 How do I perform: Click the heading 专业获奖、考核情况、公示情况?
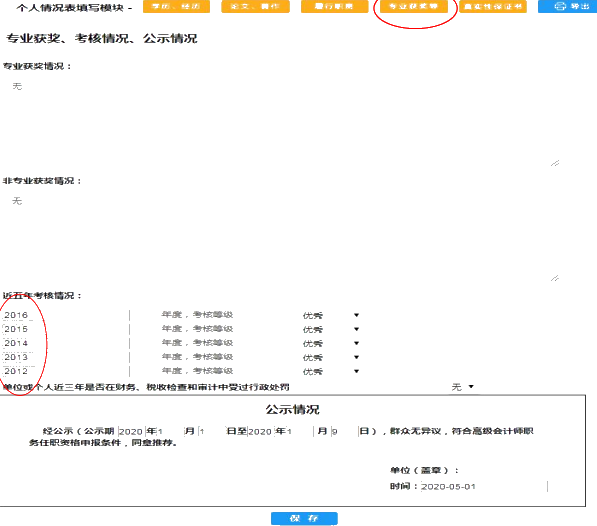pyautogui.click(x=102, y=38)
